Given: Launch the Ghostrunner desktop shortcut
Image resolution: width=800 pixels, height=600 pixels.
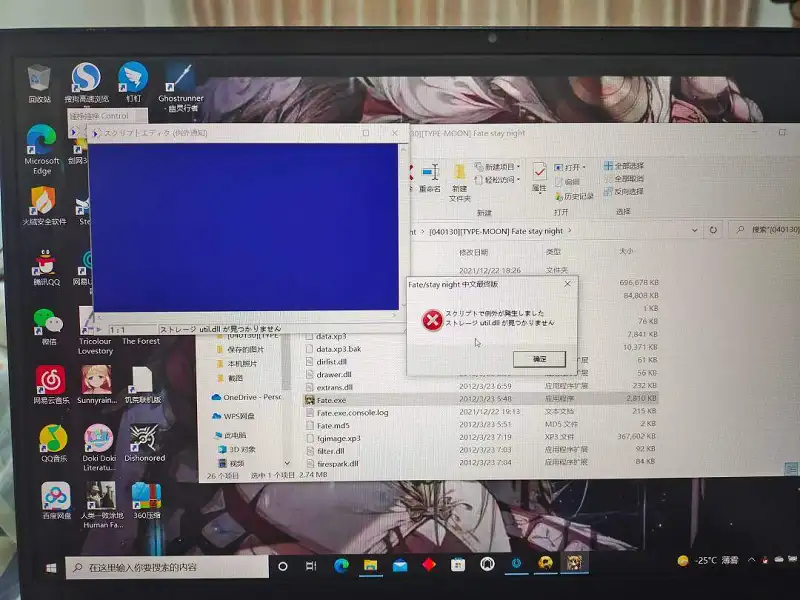Looking at the screenshot, I should [181, 87].
